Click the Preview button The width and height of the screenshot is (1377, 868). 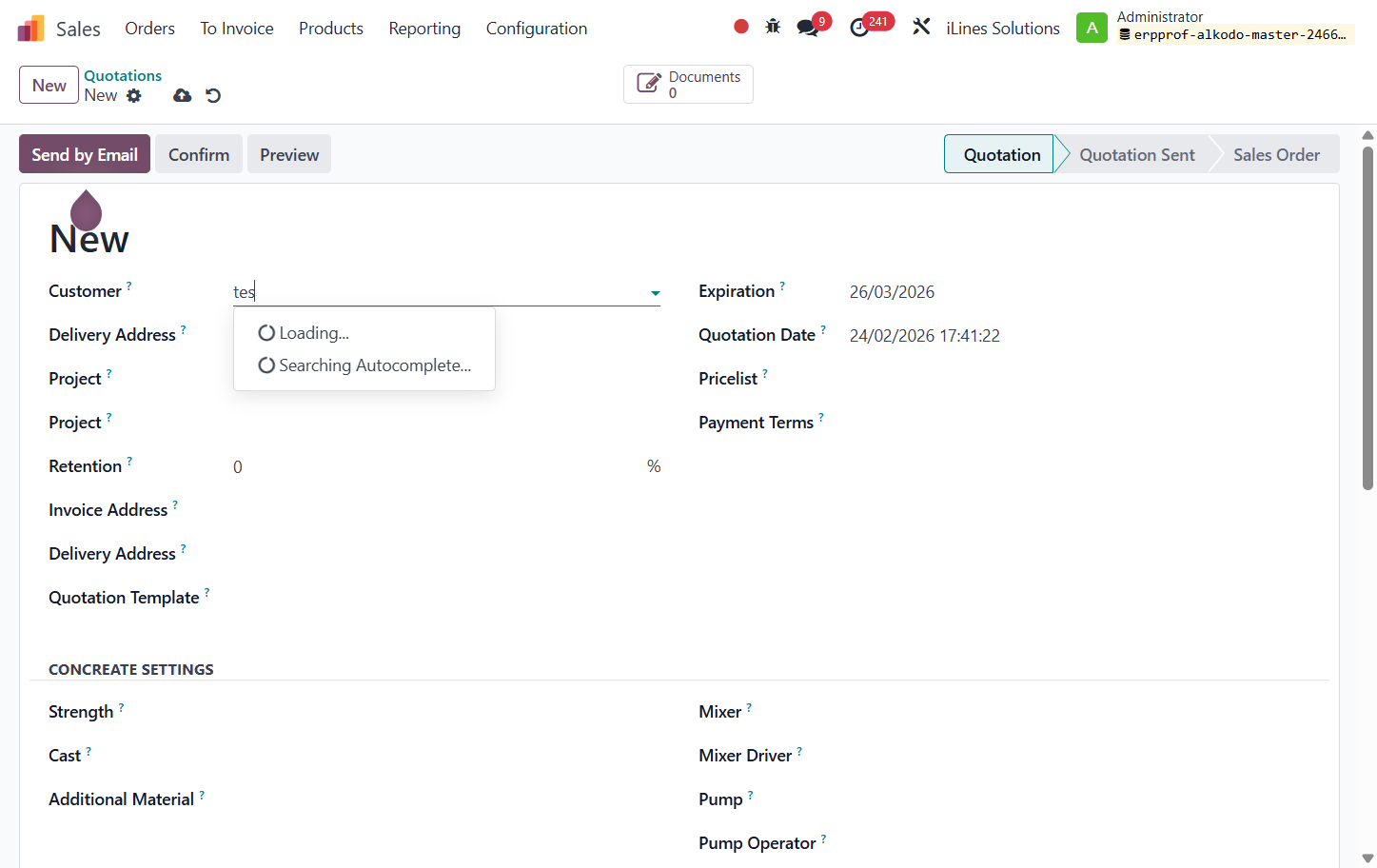[x=289, y=154]
